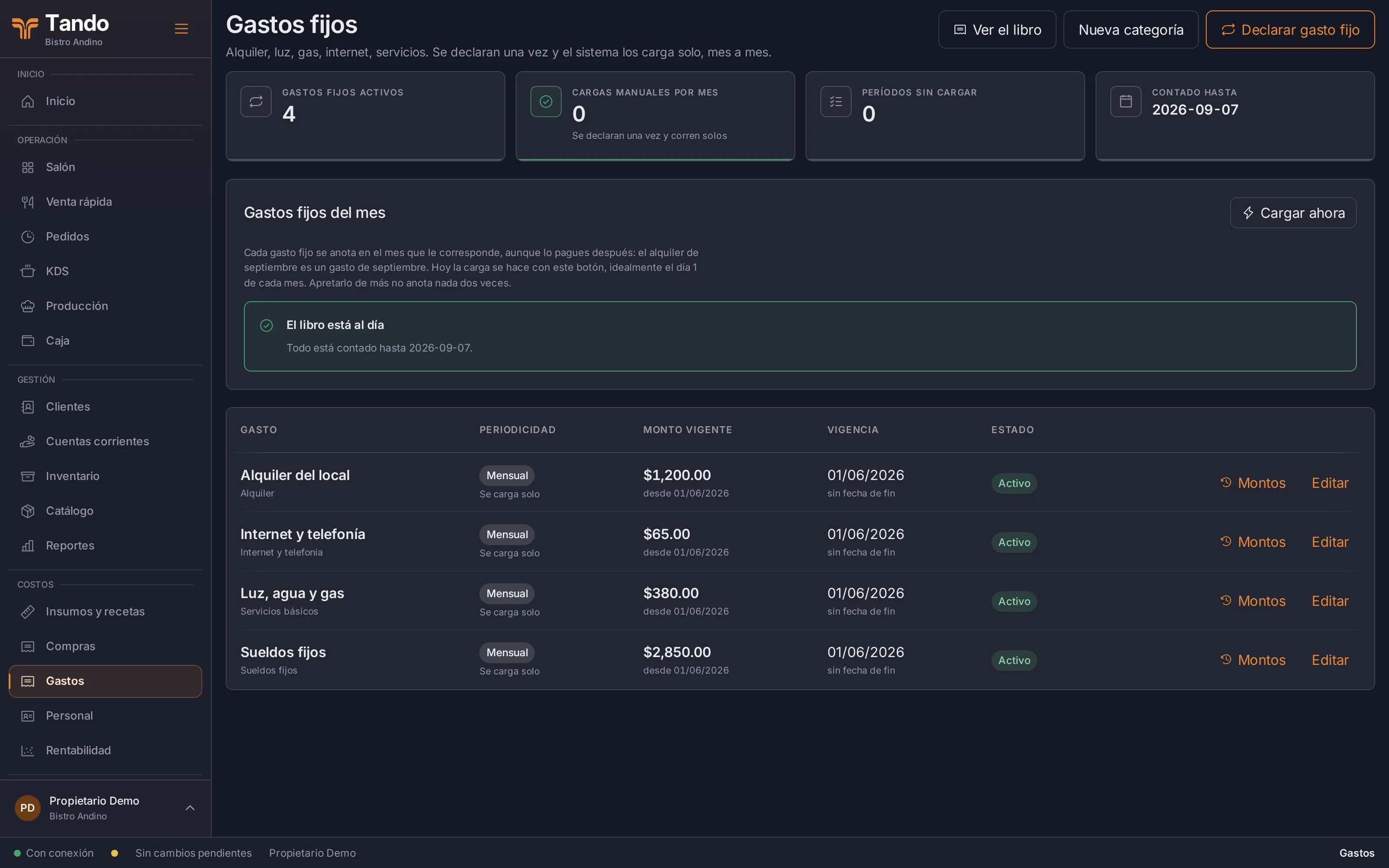Image resolution: width=1389 pixels, height=868 pixels.
Task: Click the Cargar ahora button
Action: tap(1293, 213)
